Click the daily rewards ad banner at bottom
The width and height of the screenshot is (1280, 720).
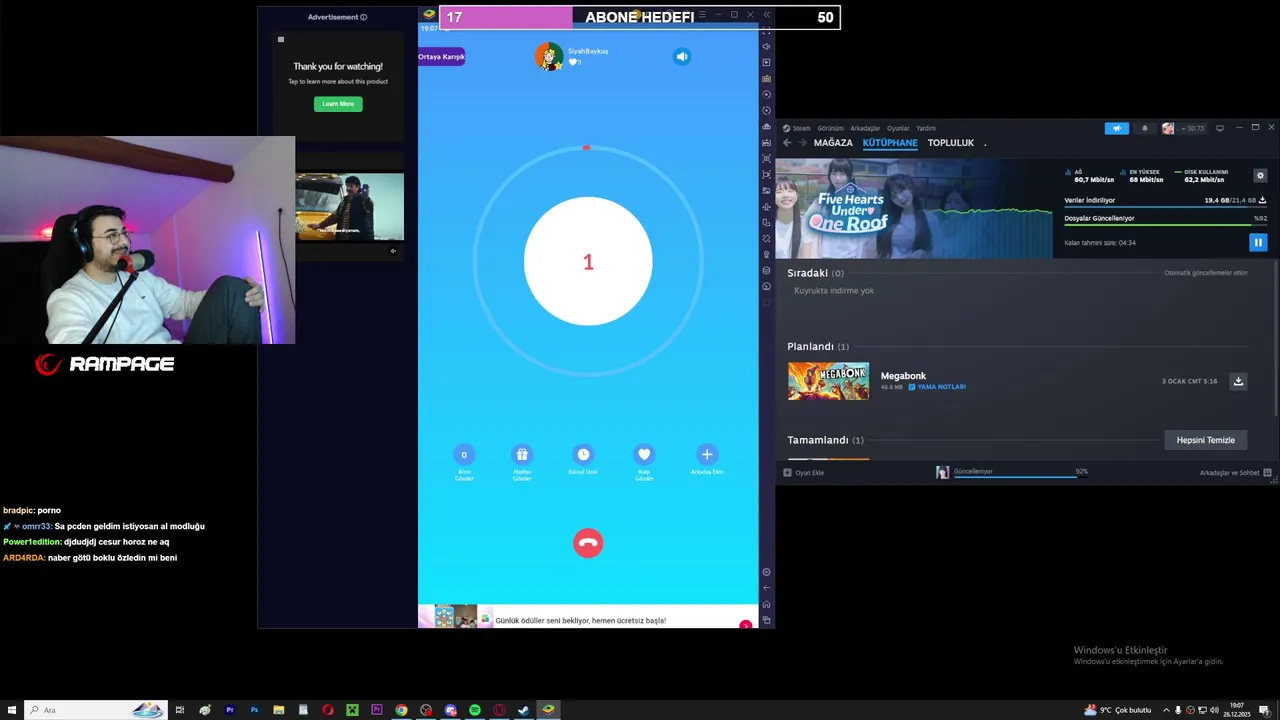tap(588, 617)
